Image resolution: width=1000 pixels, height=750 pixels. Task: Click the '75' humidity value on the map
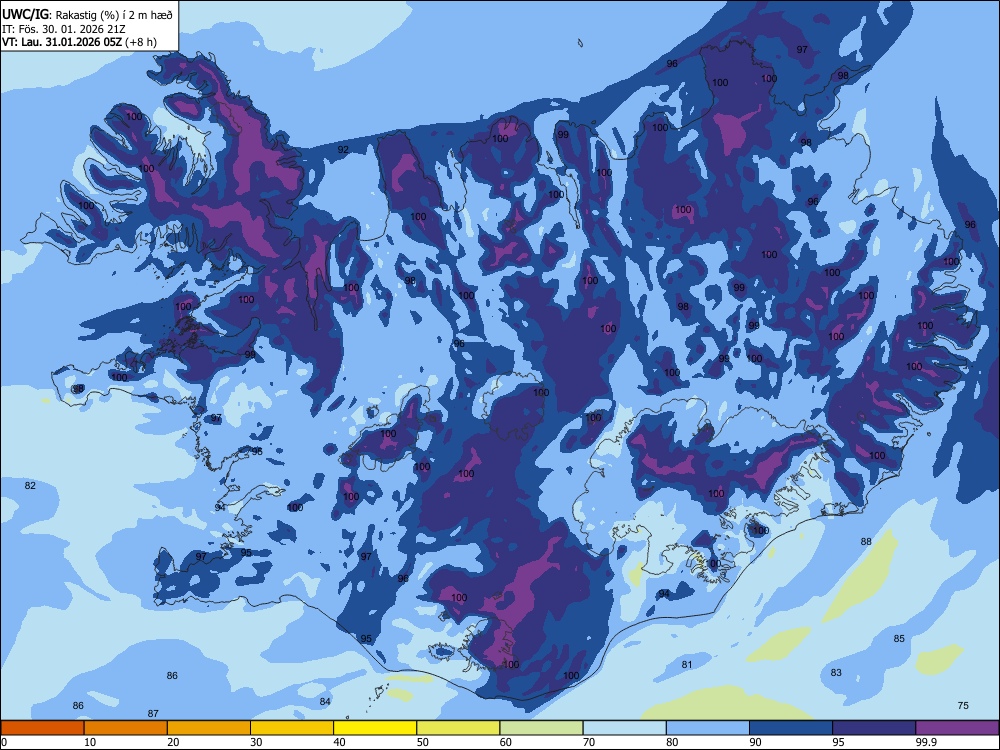[x=963, y=705]
